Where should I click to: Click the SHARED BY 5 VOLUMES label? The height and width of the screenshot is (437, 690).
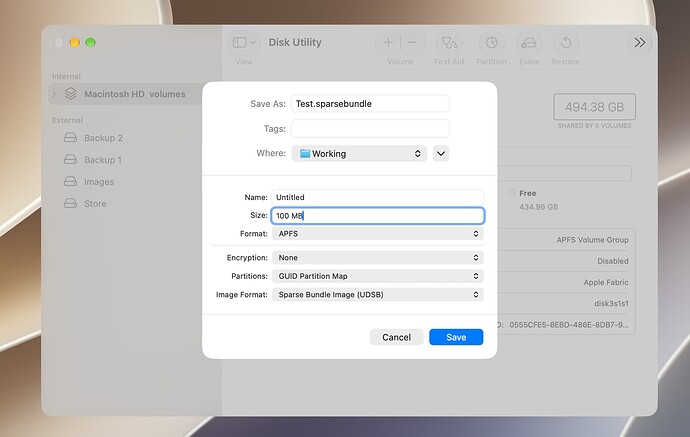click(x=594, y=126)
